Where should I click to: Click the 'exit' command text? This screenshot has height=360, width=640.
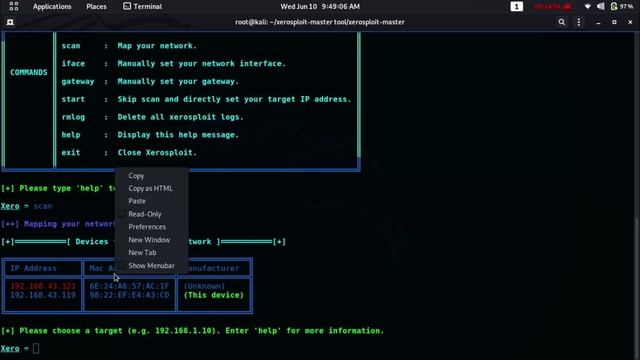[x=71, y=153]
